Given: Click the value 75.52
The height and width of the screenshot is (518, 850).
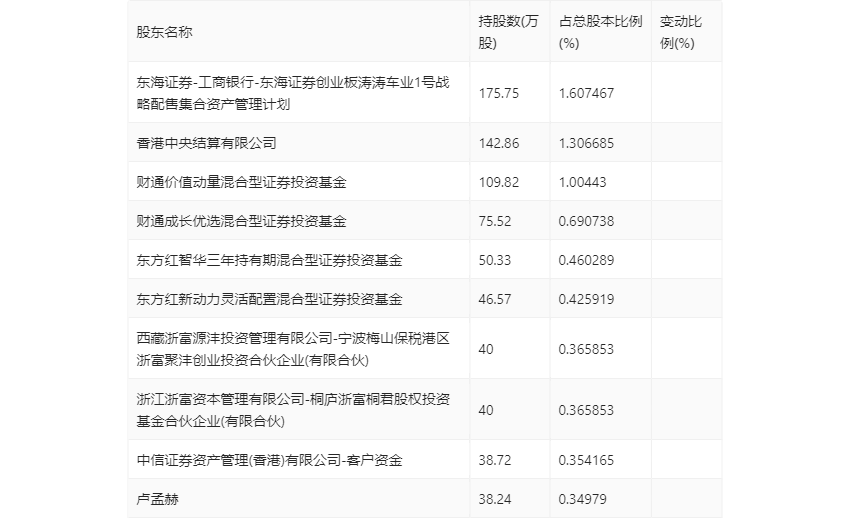Looking at the screenshot, I should [494, 221].
